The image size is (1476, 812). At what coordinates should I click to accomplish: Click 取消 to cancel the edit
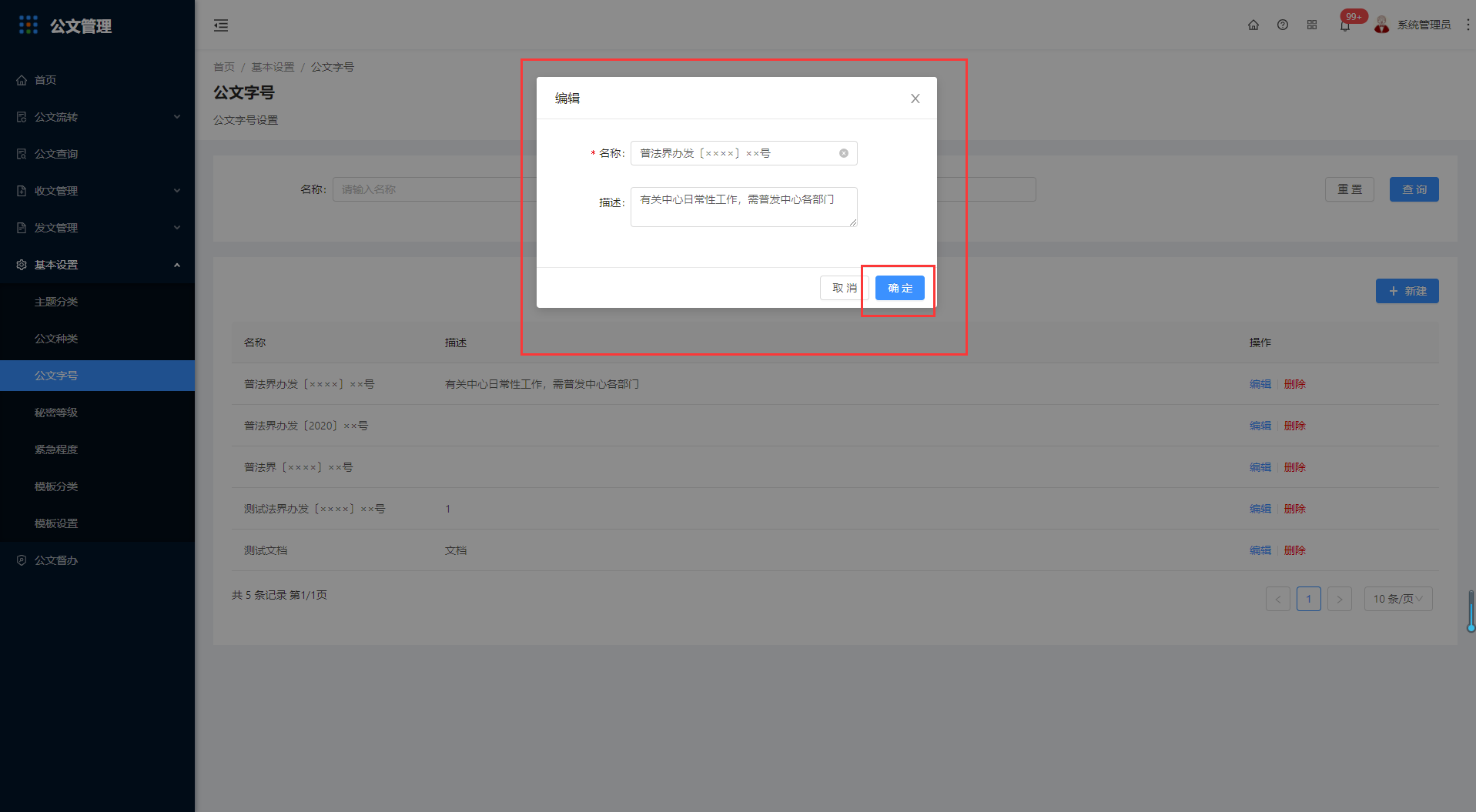845,288
